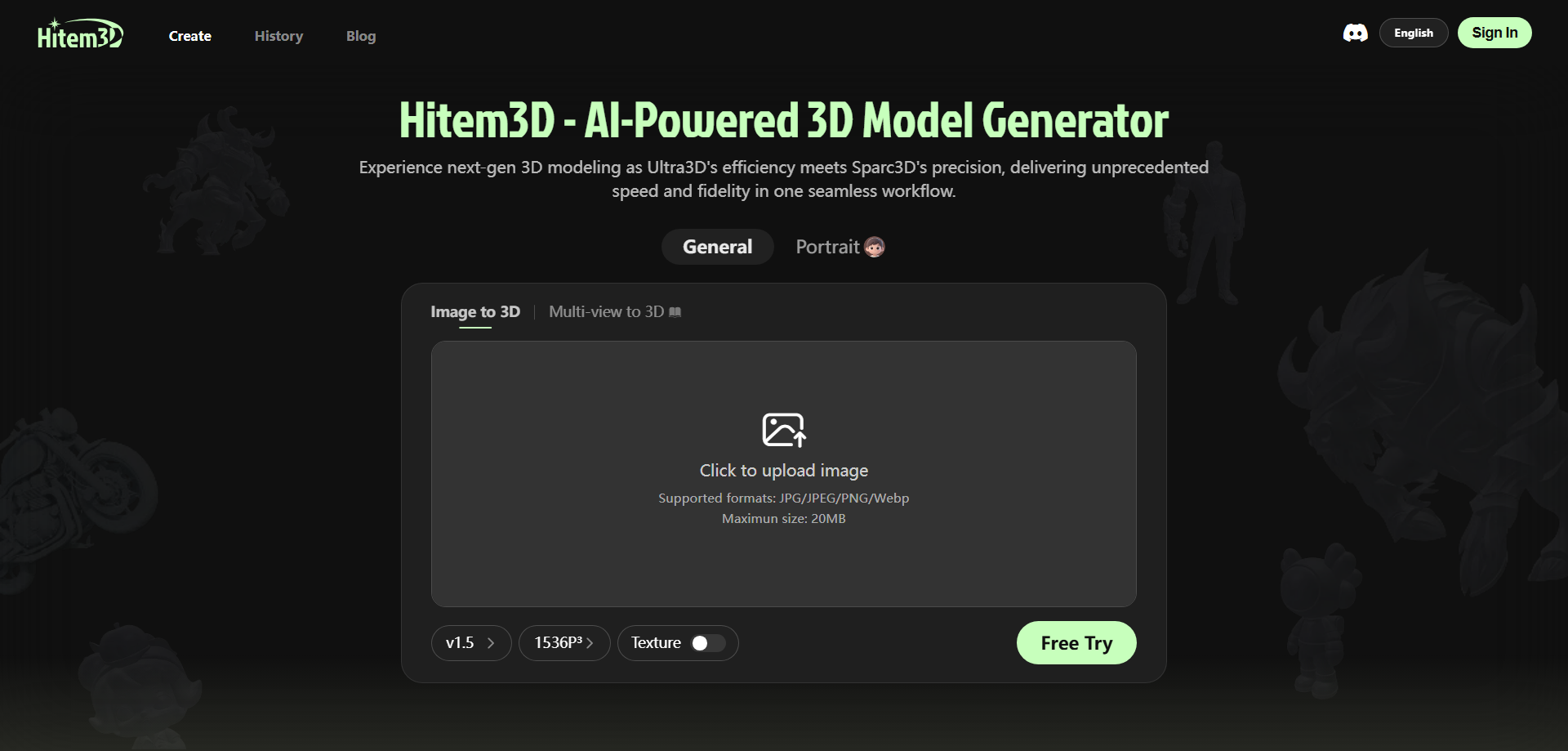Select the Image to 3D tab
The width and height of the screenshot is (1568, 751).
pyautogui.click(x=474, y=312)
